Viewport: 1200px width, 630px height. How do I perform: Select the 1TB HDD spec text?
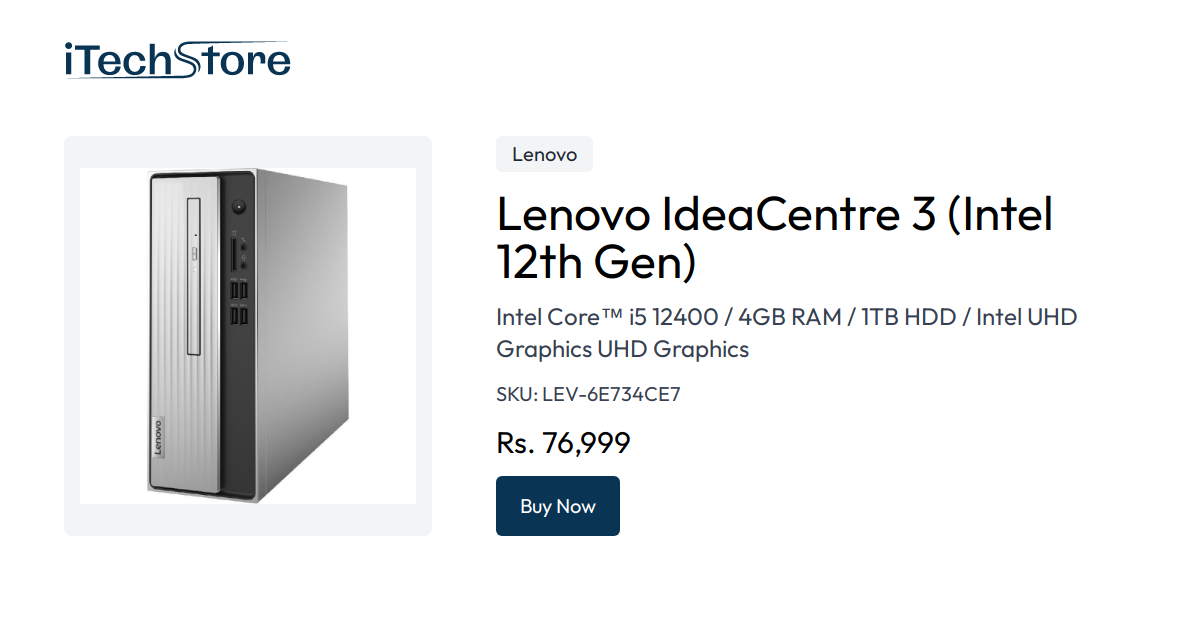point(910,317)
